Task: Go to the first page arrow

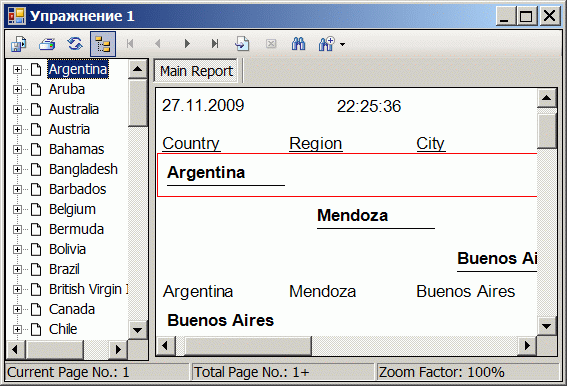Action: [x=130, y=44]
